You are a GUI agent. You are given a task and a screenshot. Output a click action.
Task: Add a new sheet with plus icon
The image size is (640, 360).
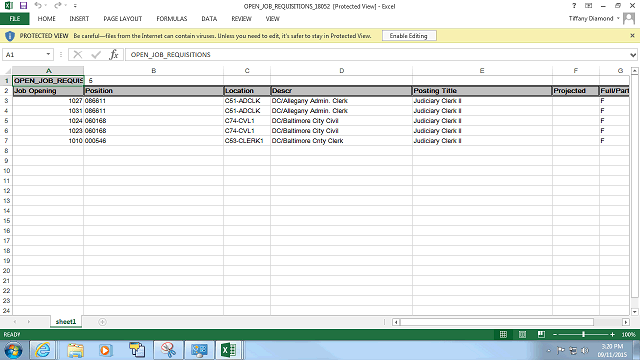click(x=102, y=322)
